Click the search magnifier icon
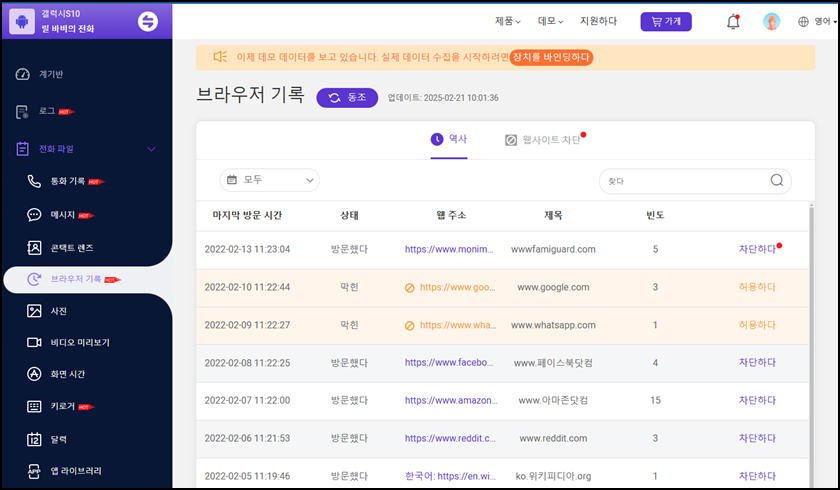Image resolution: width=840 pixels, height=490 pixels. coord(777,180)
